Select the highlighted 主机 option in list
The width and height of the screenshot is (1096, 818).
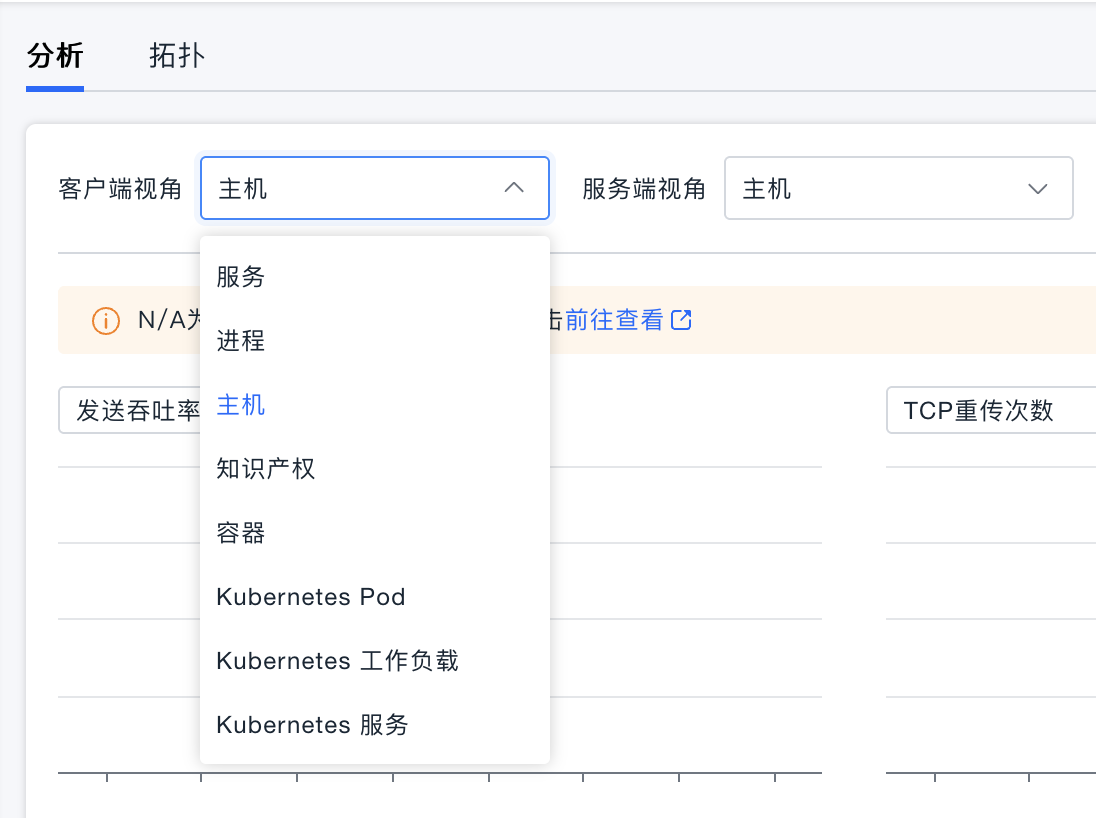click(241, 405)
